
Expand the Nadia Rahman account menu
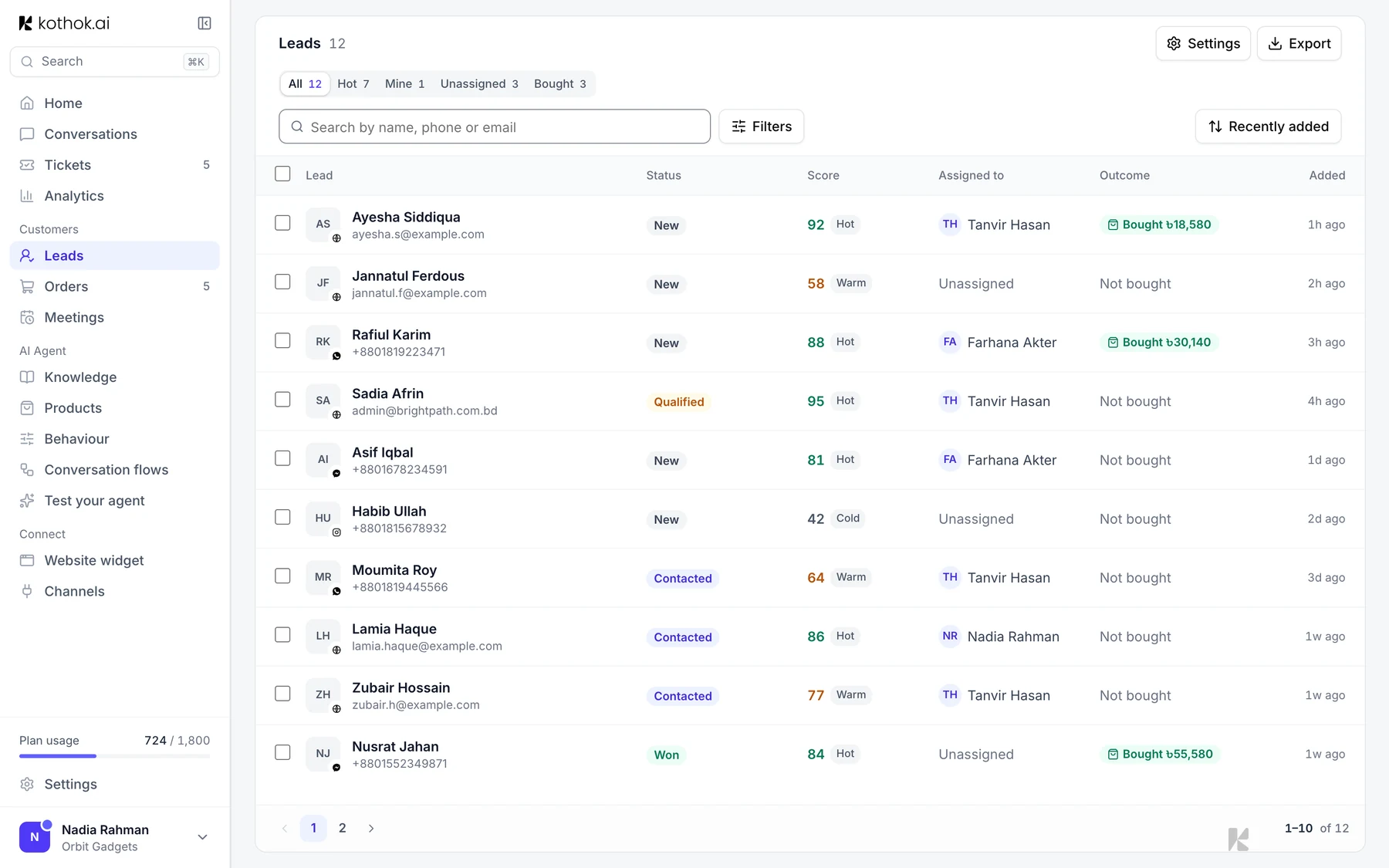[x=114, y=837]
